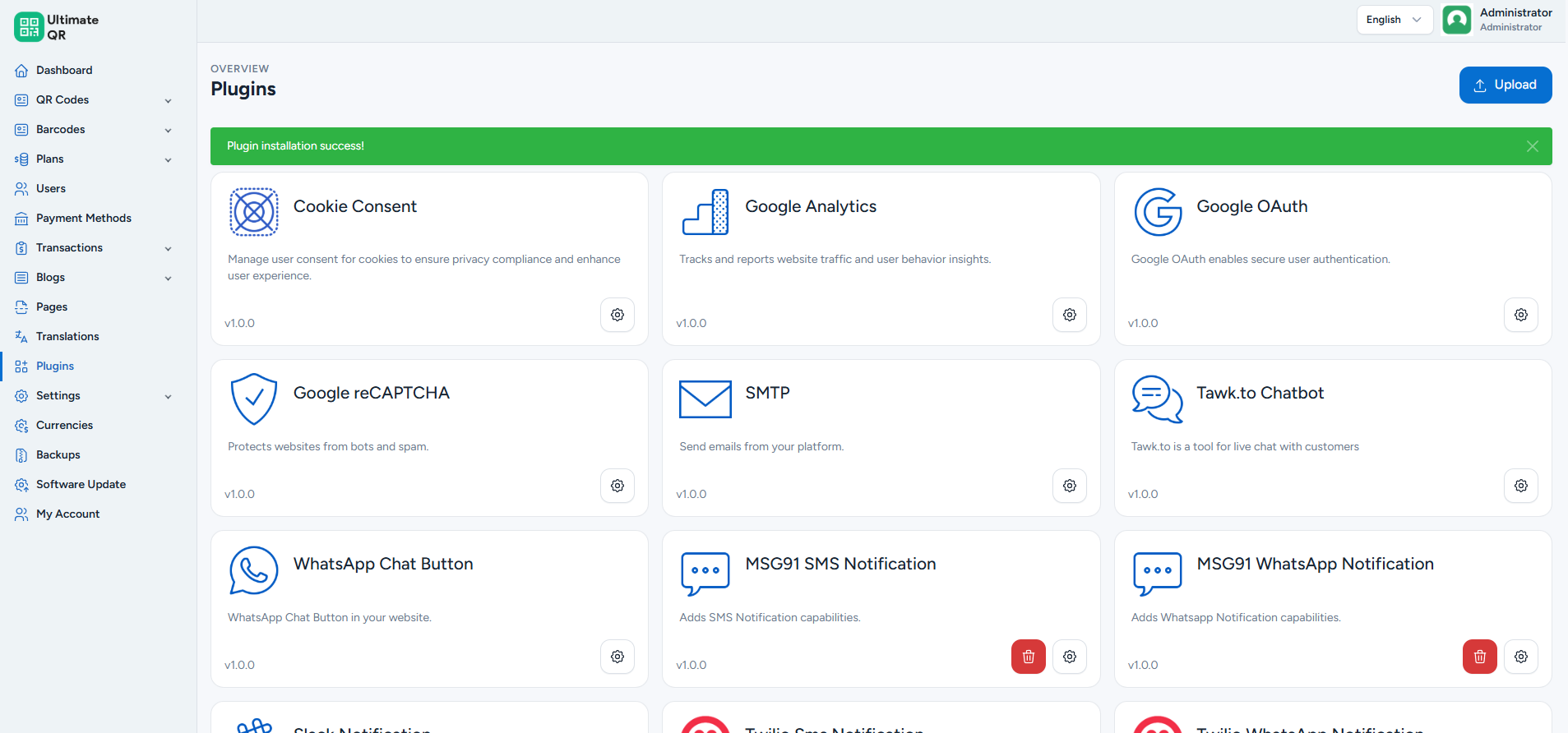Viewport: 1568px width, 733px height.
Task: Dismiss the plugin installation success banner
Action: click(x=1533, y=146)
